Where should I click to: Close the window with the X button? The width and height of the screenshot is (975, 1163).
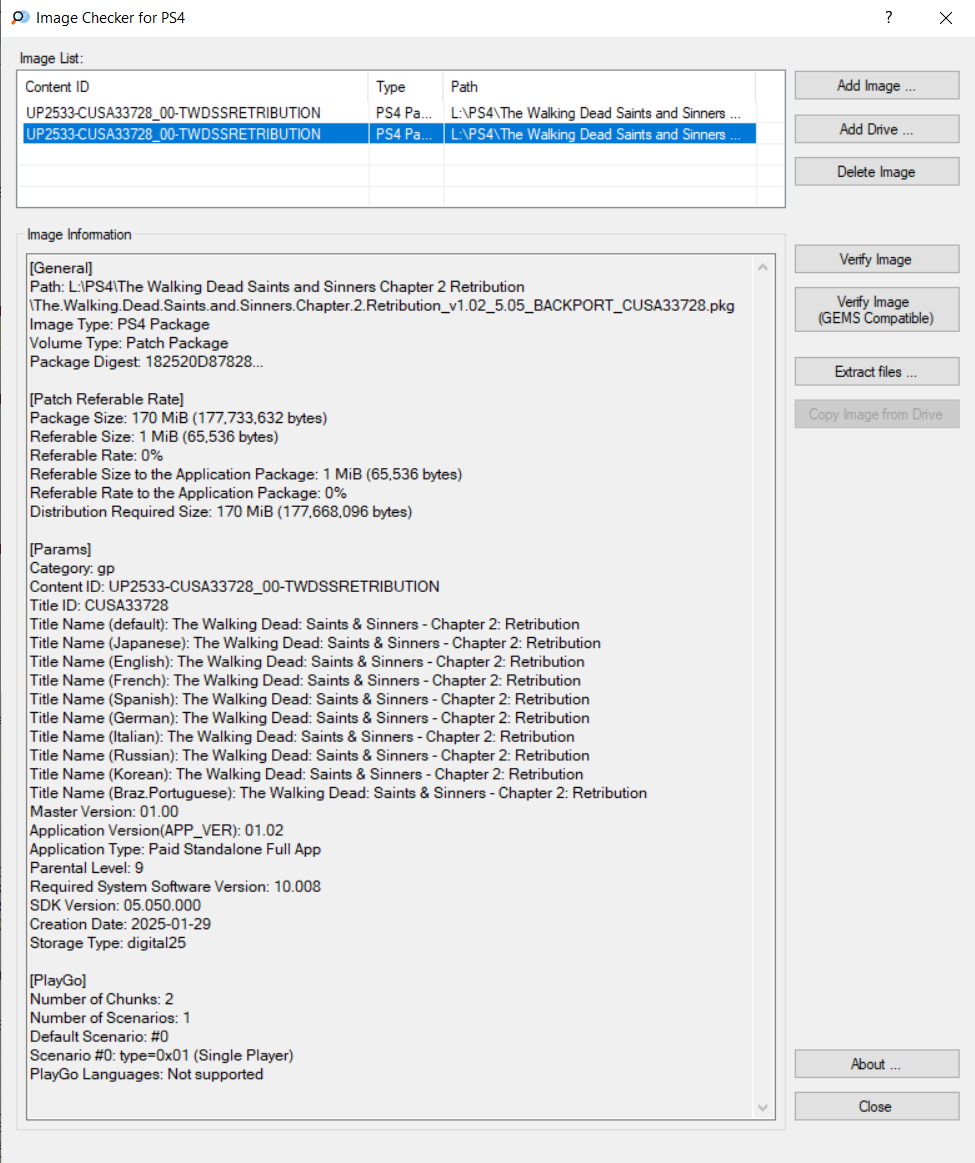click(x=945, y=18)
